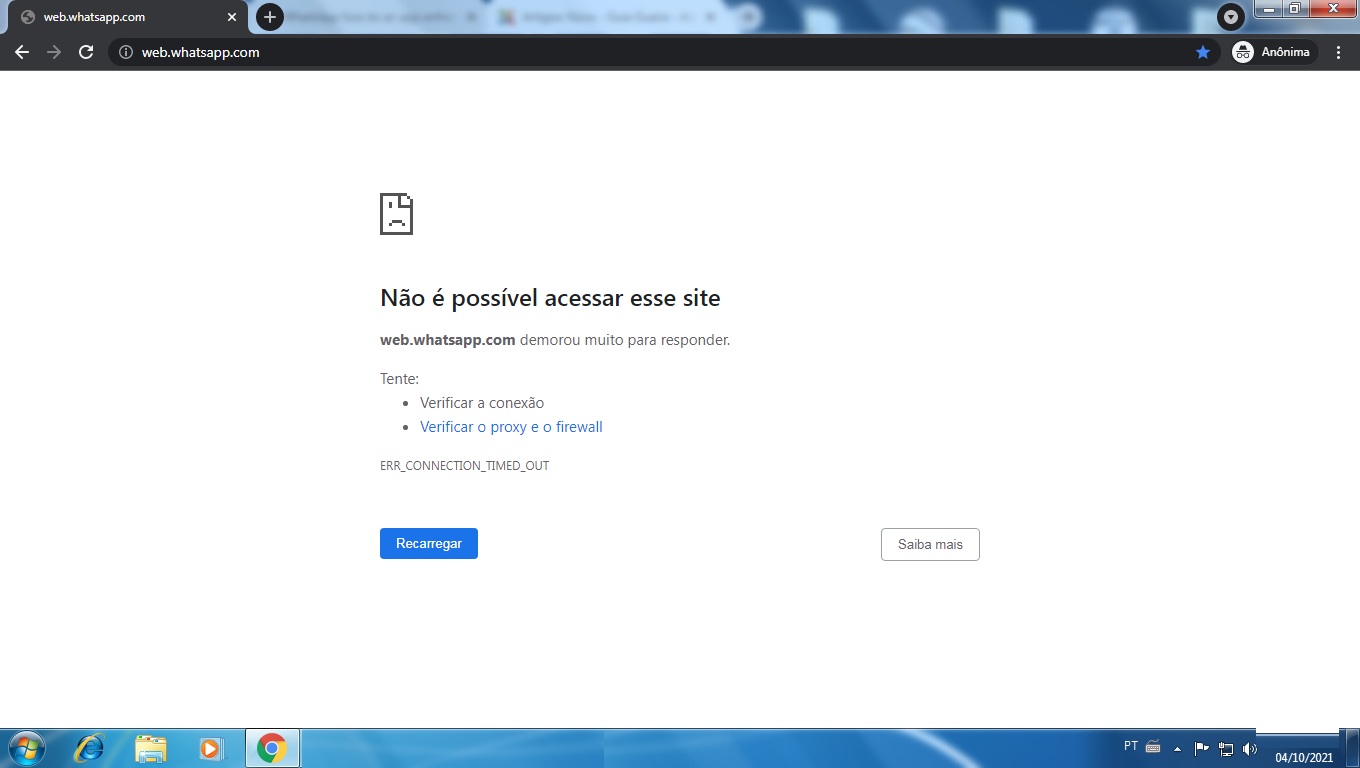The height and width of the screenshot is (768, 1360).
Task: Open the Action Center flag icon
Action: pos(1202,748)
